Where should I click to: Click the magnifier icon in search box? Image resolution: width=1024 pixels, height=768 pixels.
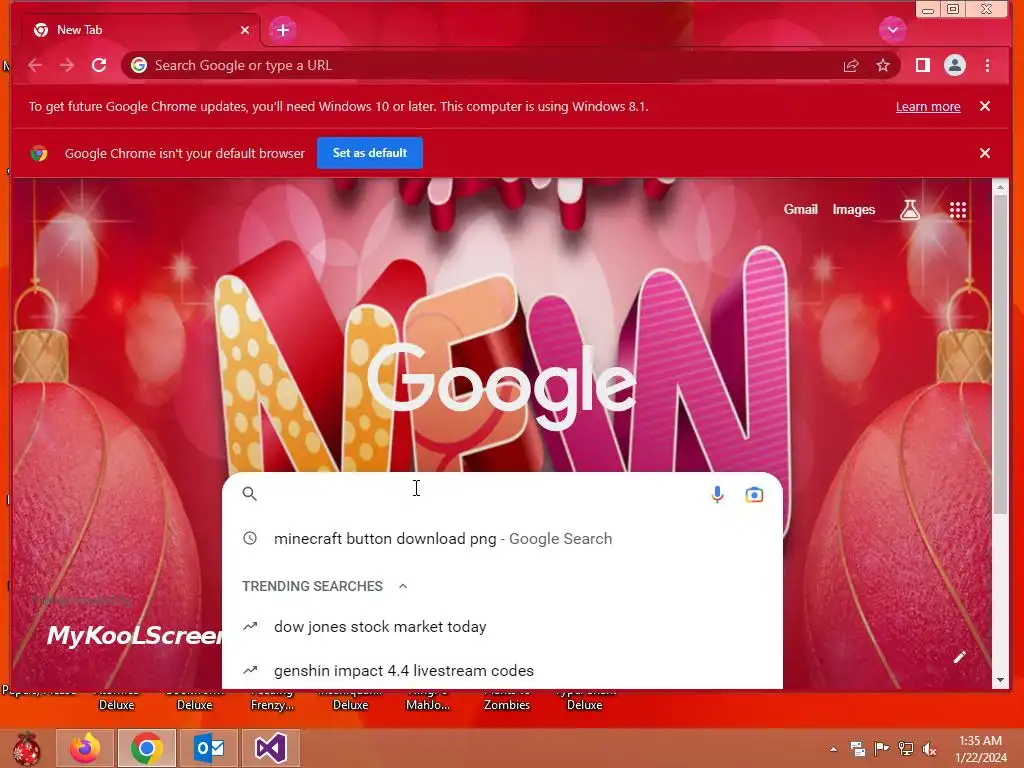click(249, 494)
